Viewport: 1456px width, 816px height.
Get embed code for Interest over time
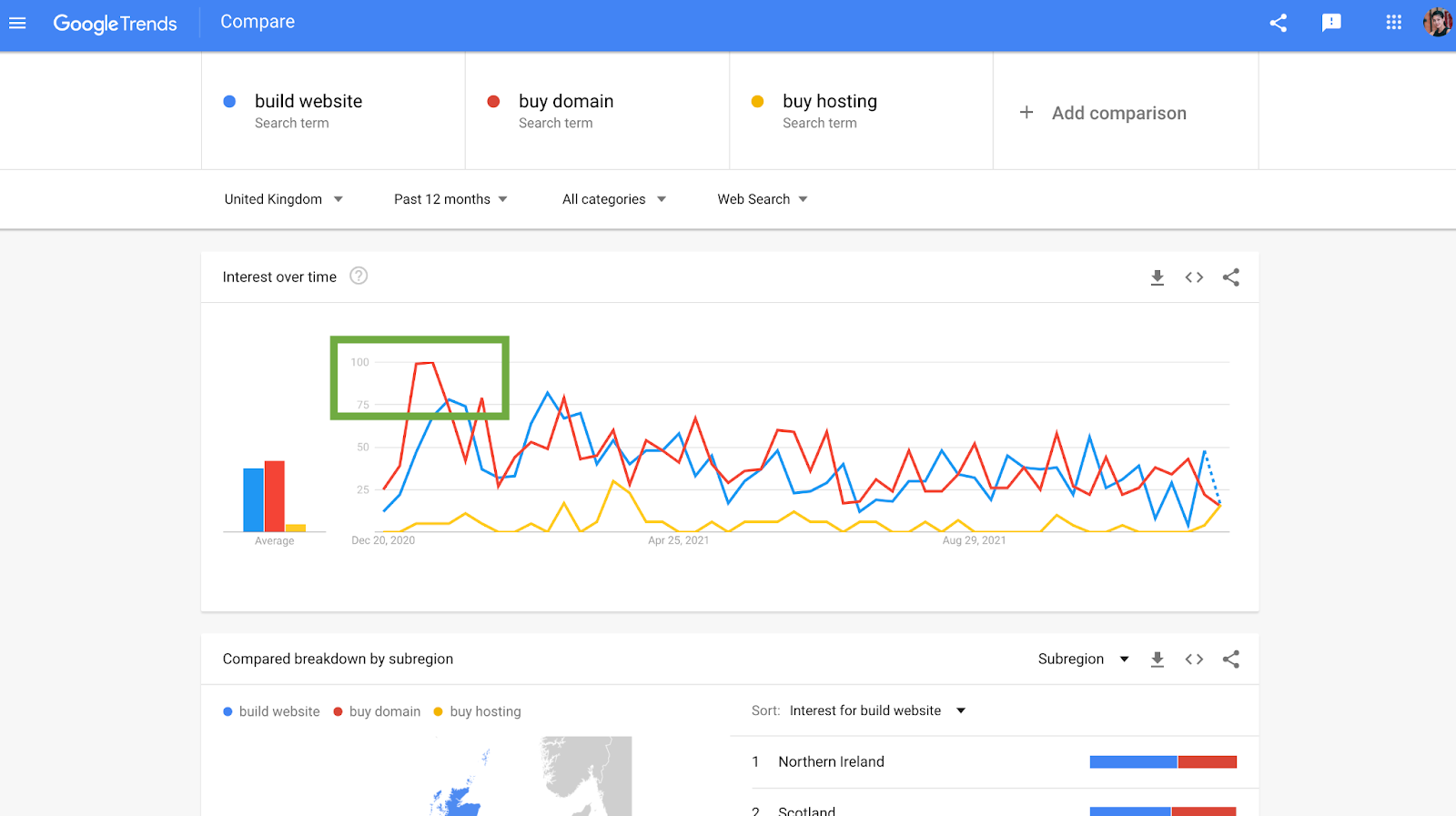[x=1194, y=277]
